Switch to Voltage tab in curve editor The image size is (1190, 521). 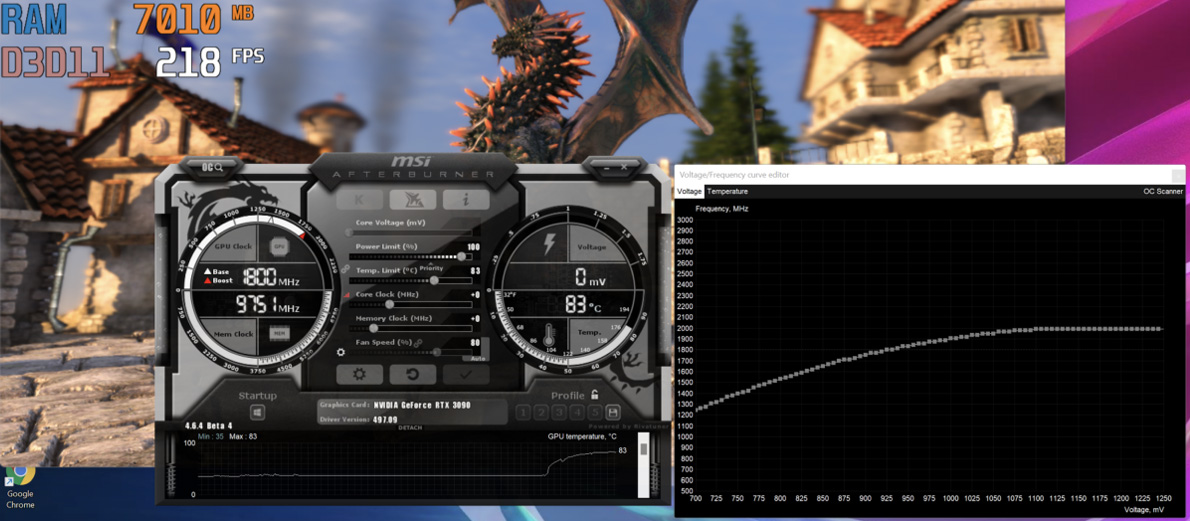(x=689, y=191)
